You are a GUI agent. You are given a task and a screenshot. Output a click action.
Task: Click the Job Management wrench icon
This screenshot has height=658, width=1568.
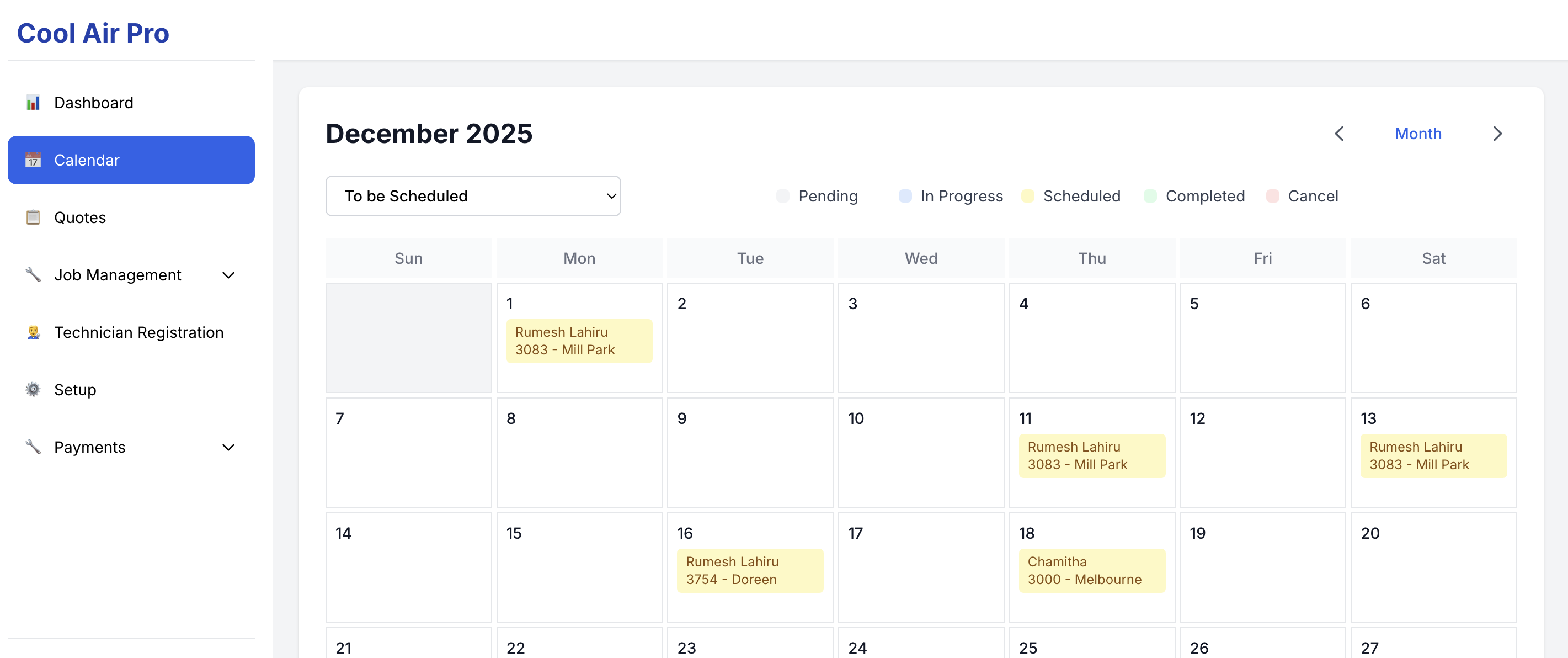pyautogui.click(x=33, y=275)
